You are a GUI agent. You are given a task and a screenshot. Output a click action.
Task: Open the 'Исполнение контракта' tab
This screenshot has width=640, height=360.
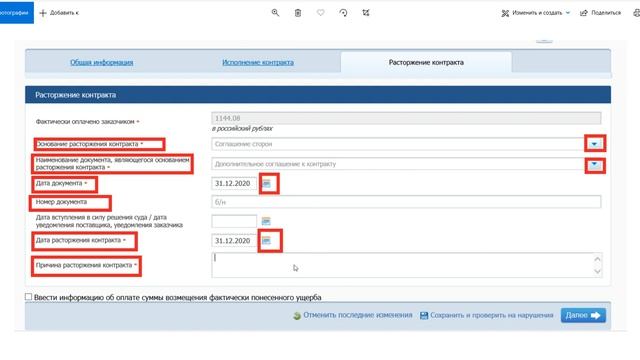(258, 62)
